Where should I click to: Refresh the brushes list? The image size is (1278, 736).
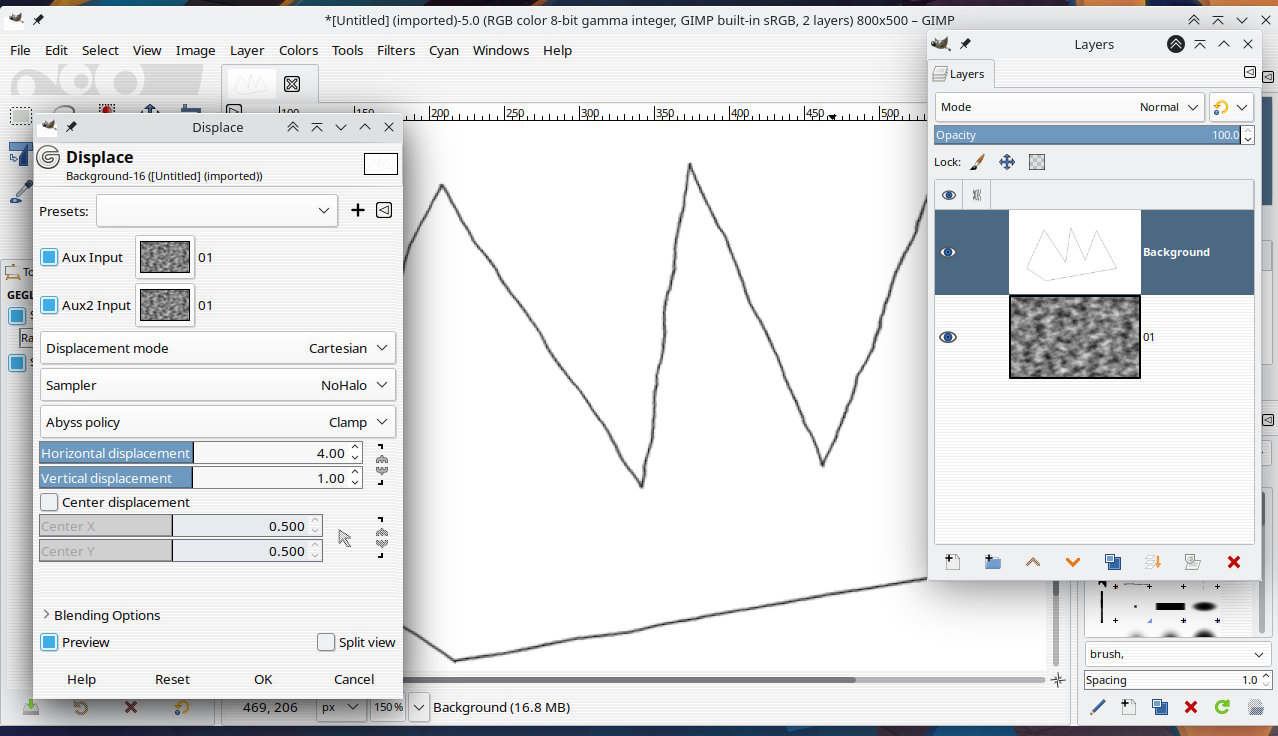pos(1222,707)
